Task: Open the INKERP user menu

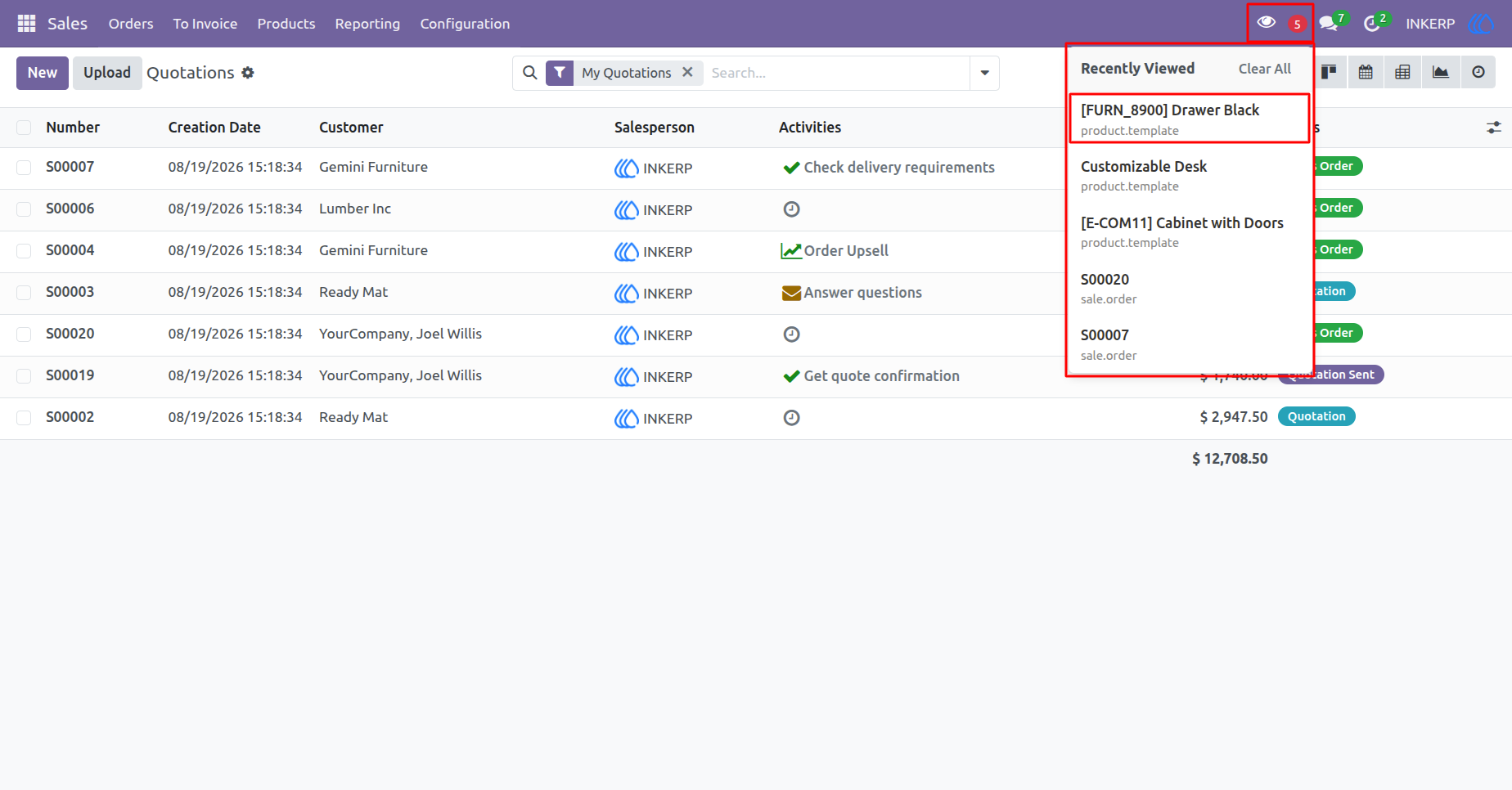Action: point(1449,24)
